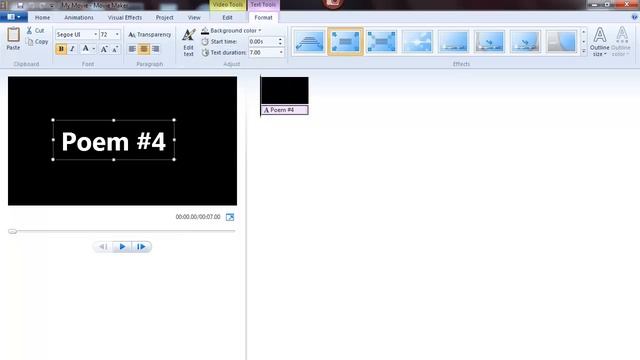Click the Text duration 7.00 field
640x360 pixels.
pyautogui.click(x=263, y=53)
